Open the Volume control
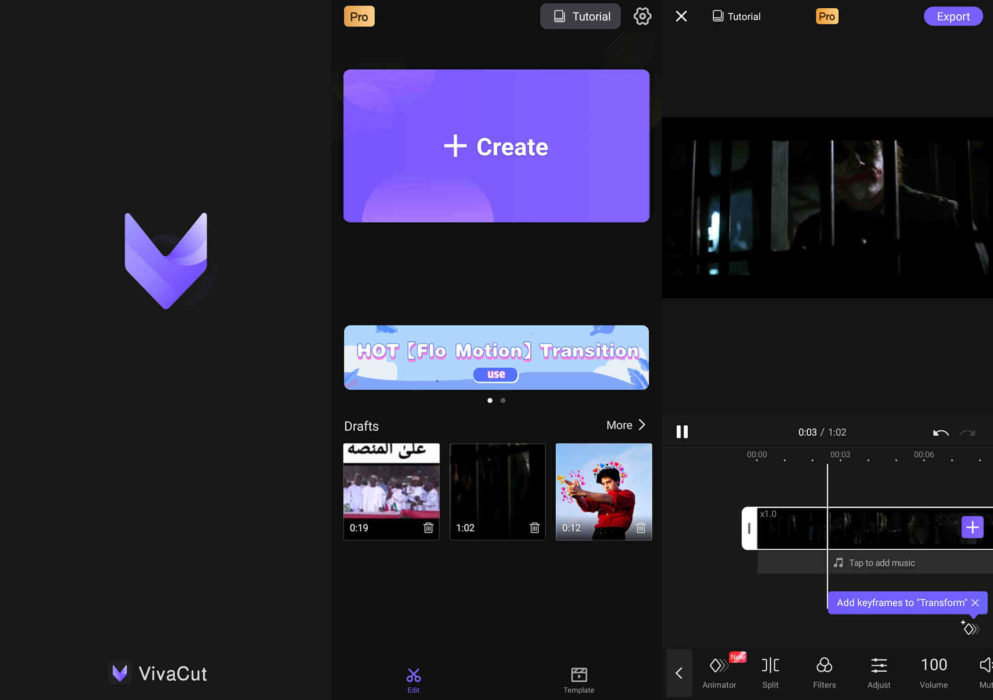Viewport: 993px width, 700px height. point(932,670)
